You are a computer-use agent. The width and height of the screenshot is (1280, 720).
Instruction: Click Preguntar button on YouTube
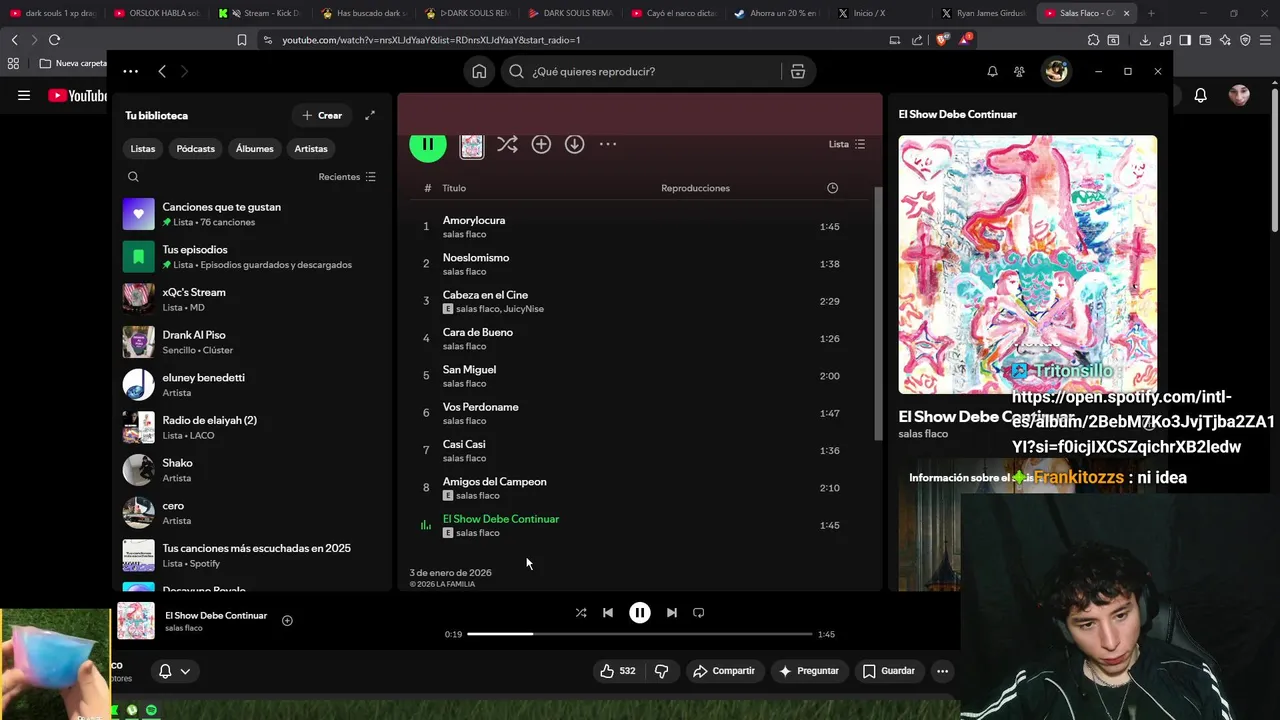(808, 671)
